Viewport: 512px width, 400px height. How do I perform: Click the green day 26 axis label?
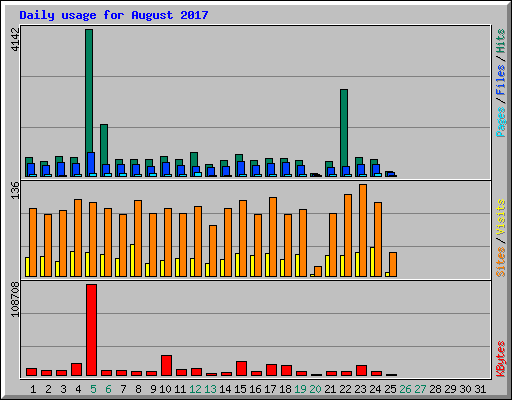coord(405,389)
